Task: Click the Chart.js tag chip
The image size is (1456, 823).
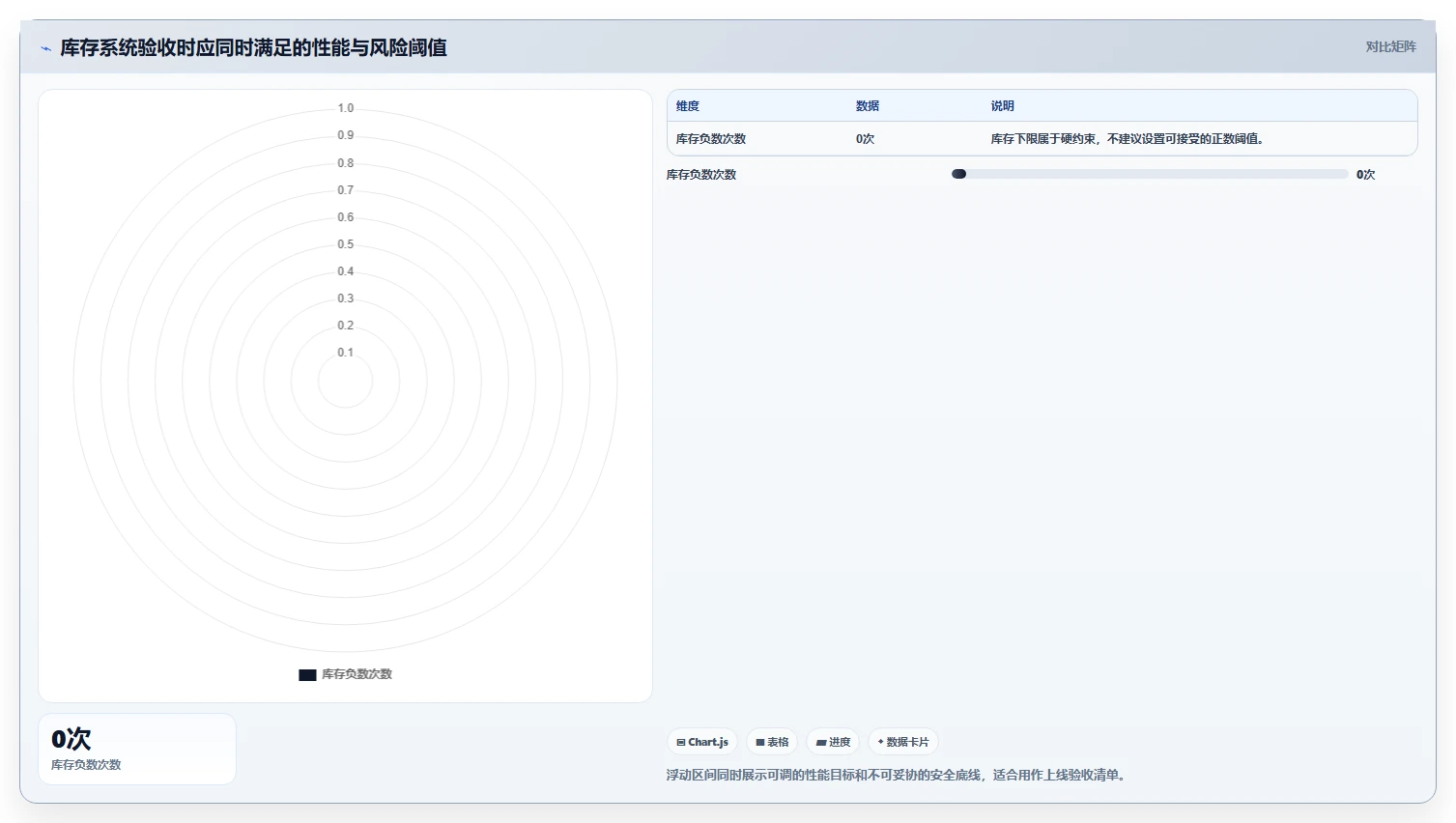Action: coord(702,742)
